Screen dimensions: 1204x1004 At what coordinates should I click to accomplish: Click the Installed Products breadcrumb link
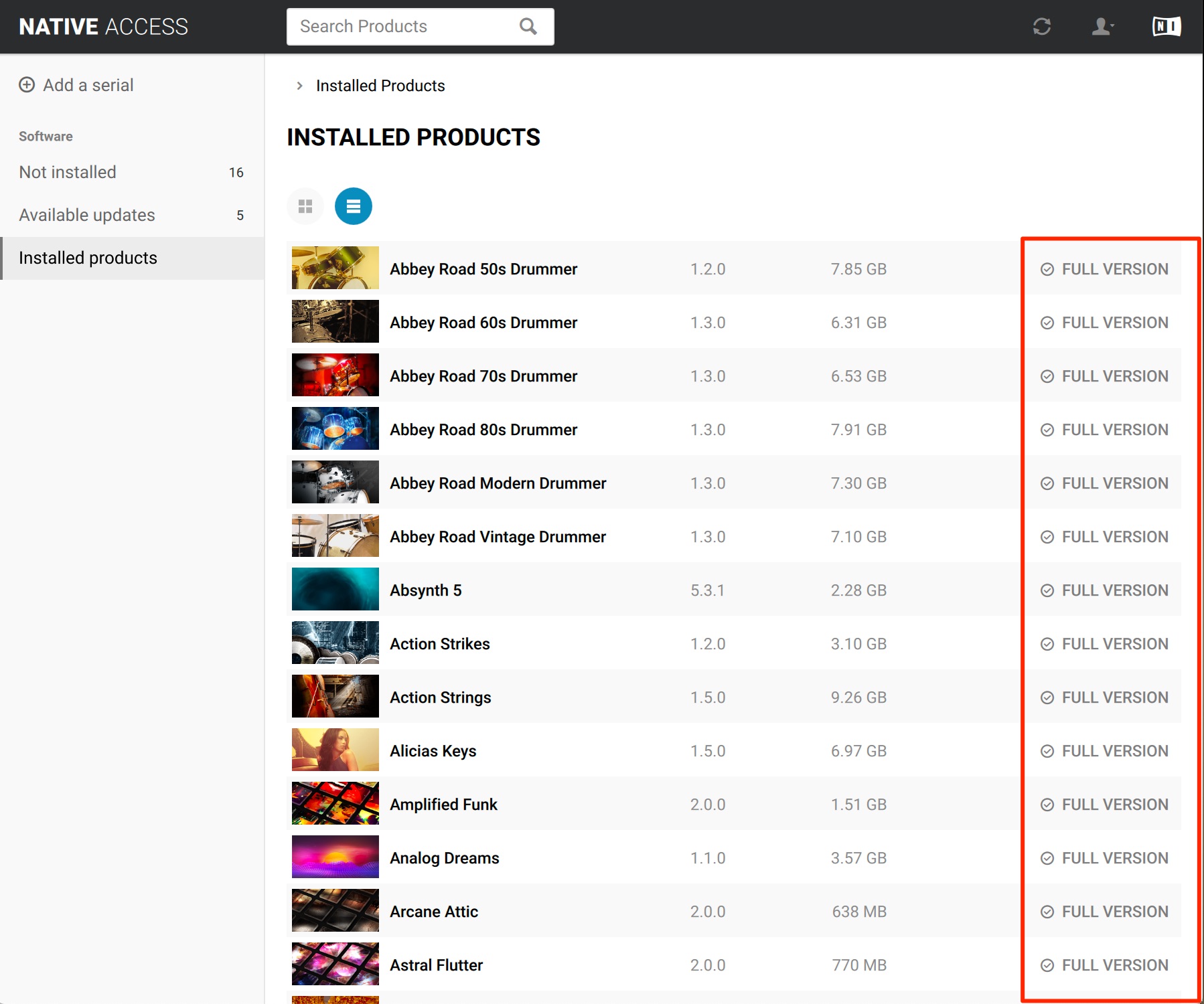click(x=380, y=86)
